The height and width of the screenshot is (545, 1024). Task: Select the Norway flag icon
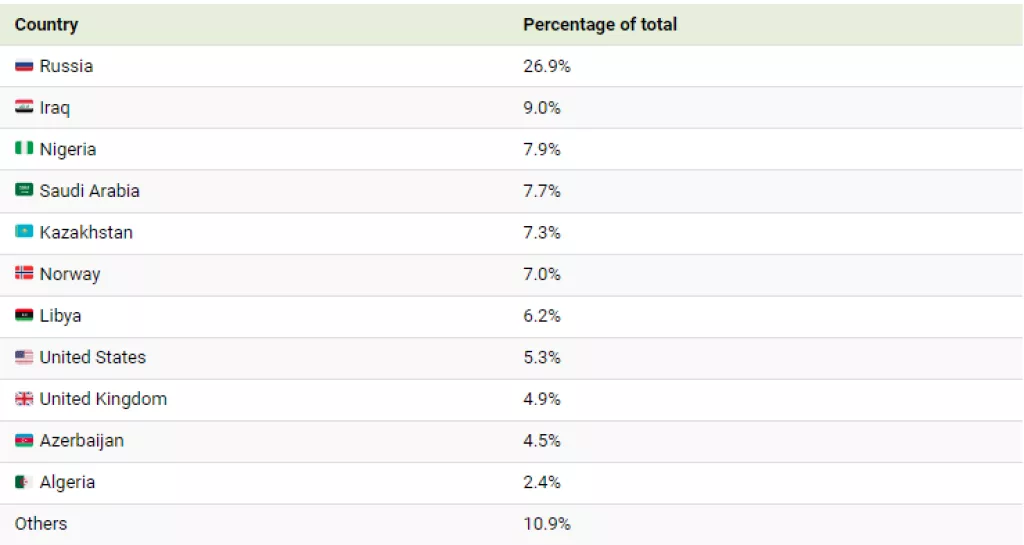(24, 274)
